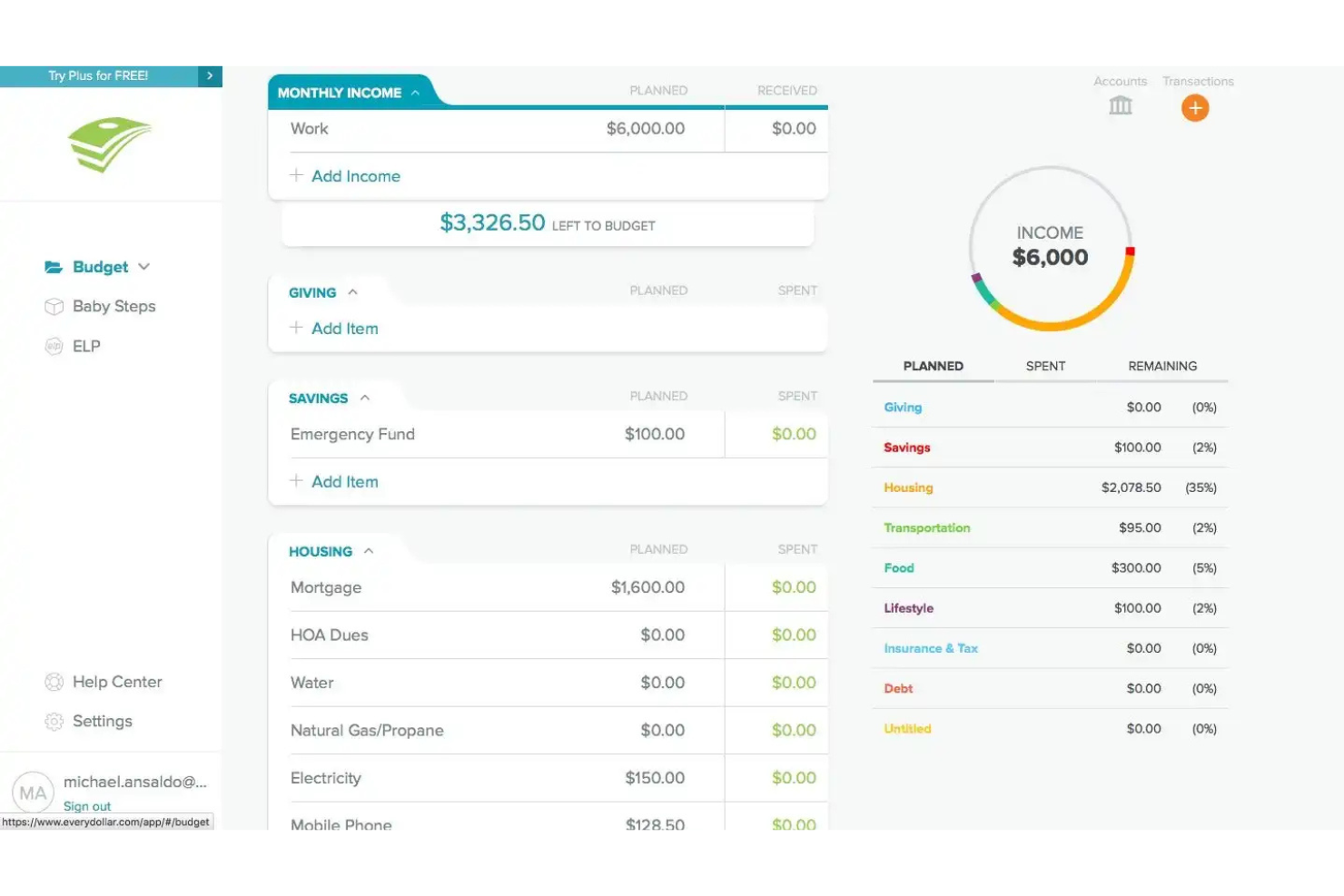Screen dimensions: 1344x896
Task: Open Accounts using the bank icon
Action: tap(1120, 105)
